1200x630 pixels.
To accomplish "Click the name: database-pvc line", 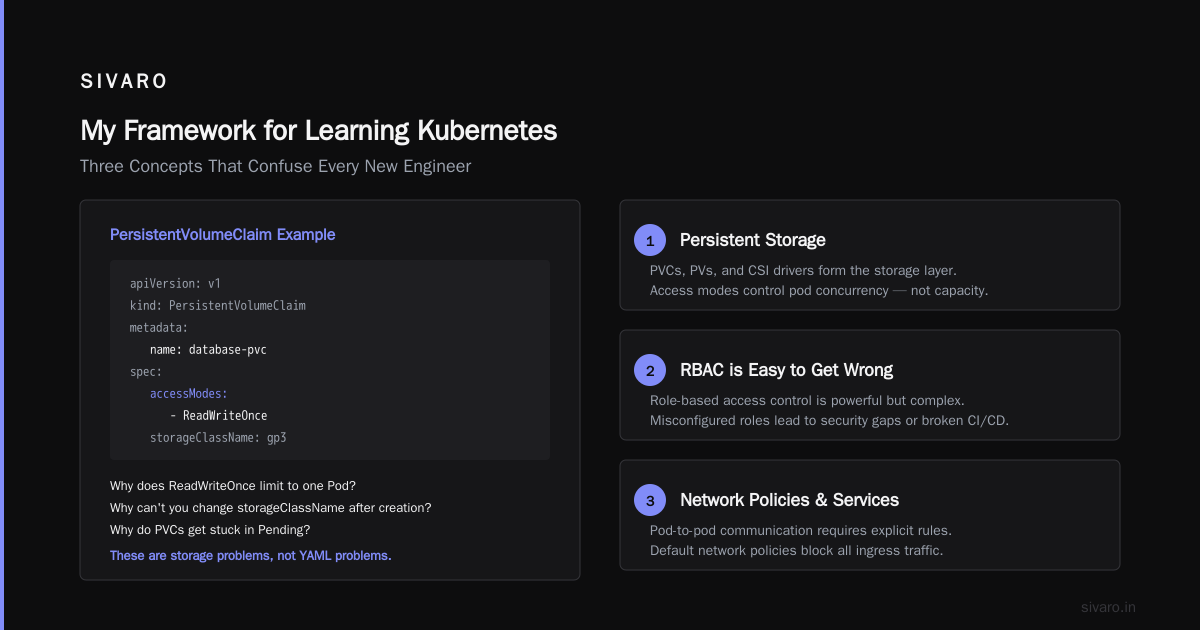I will click(208, 350).
